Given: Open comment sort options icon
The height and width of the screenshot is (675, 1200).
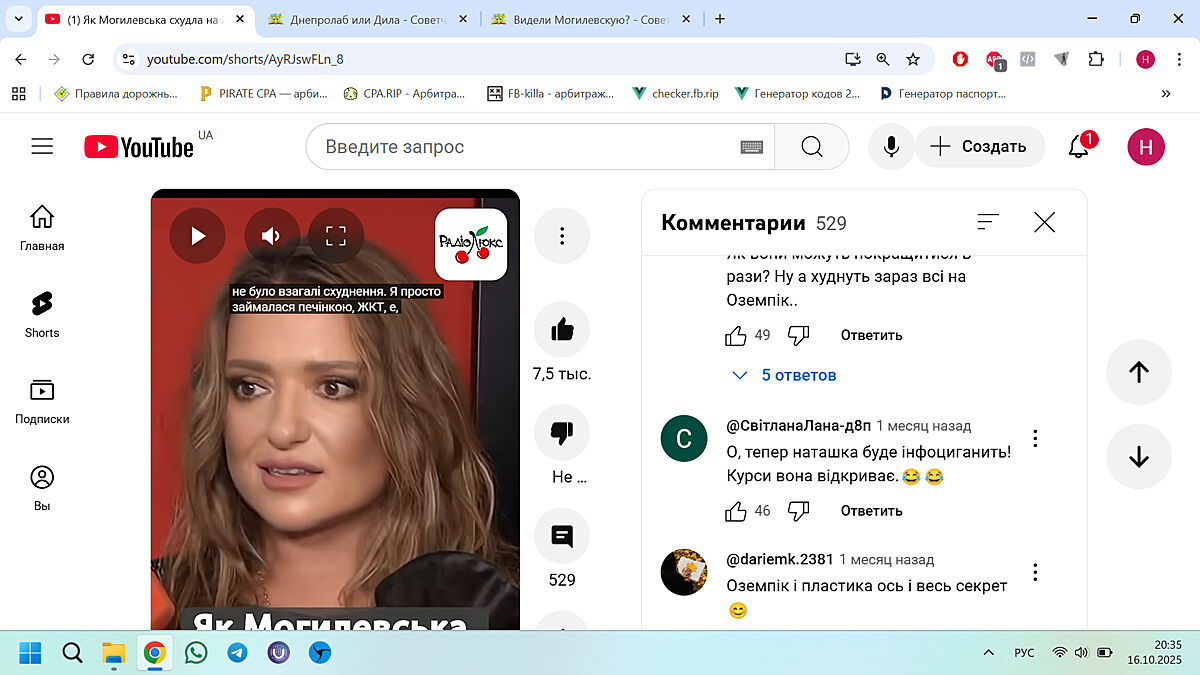Looking at the screenshot, I should click(x=988, y=222).
